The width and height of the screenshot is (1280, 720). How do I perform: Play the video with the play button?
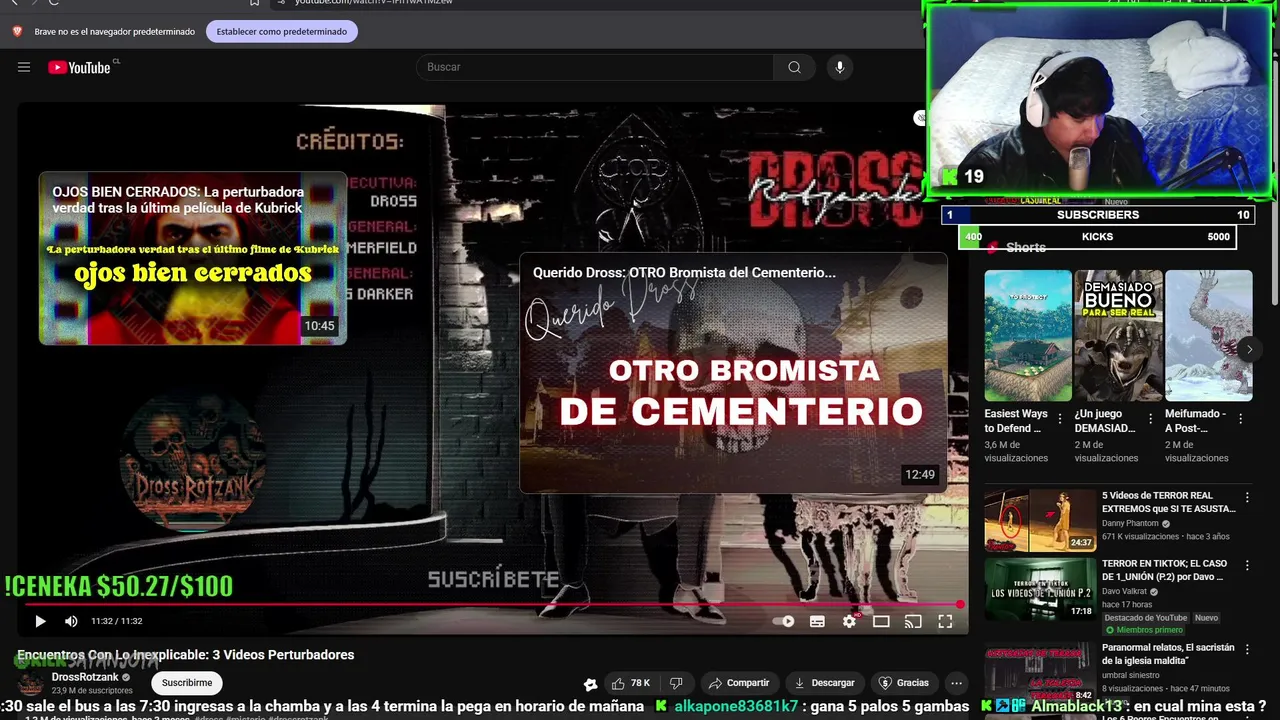tap(40, 621)
